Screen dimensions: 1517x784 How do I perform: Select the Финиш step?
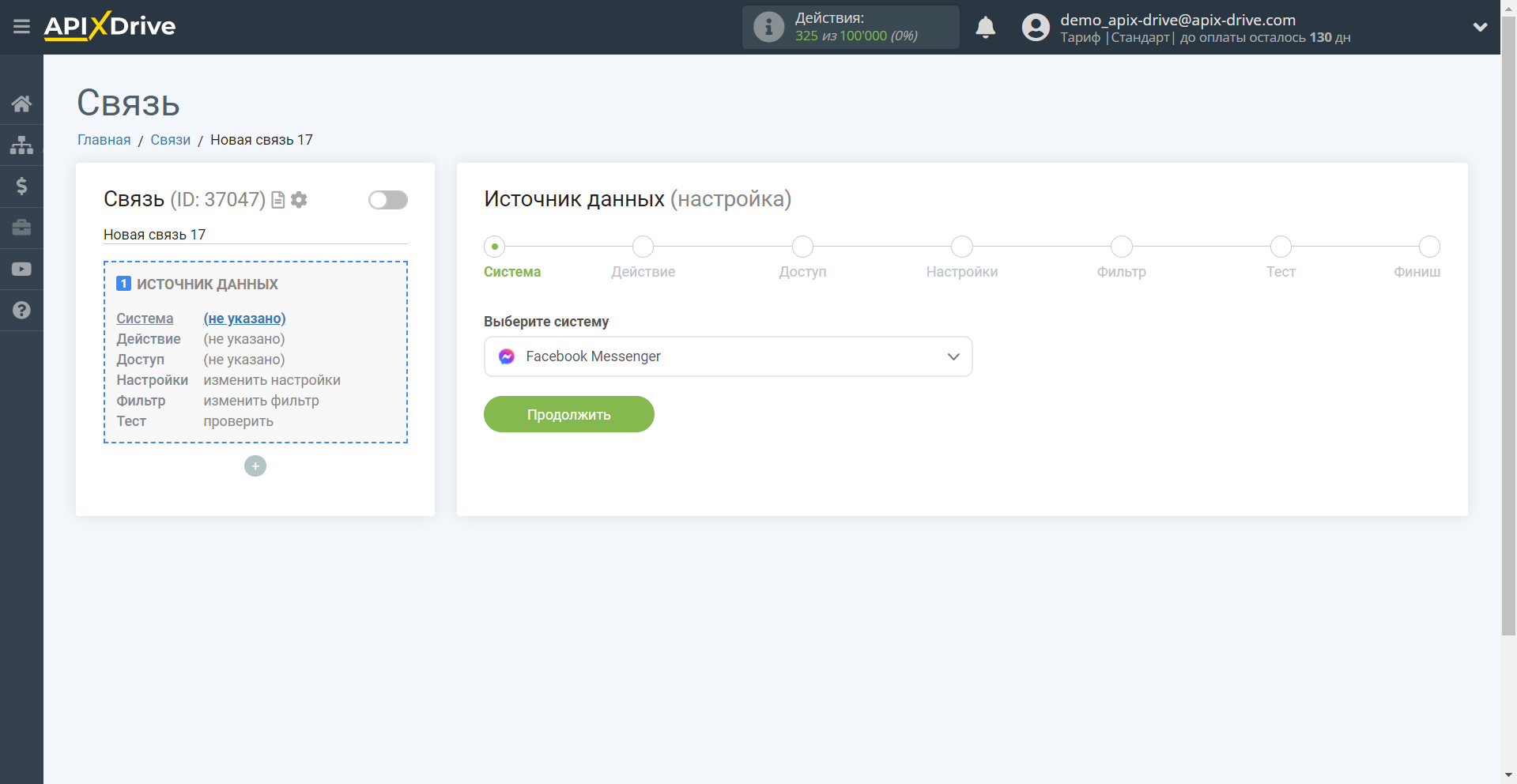click(1429, 247)
